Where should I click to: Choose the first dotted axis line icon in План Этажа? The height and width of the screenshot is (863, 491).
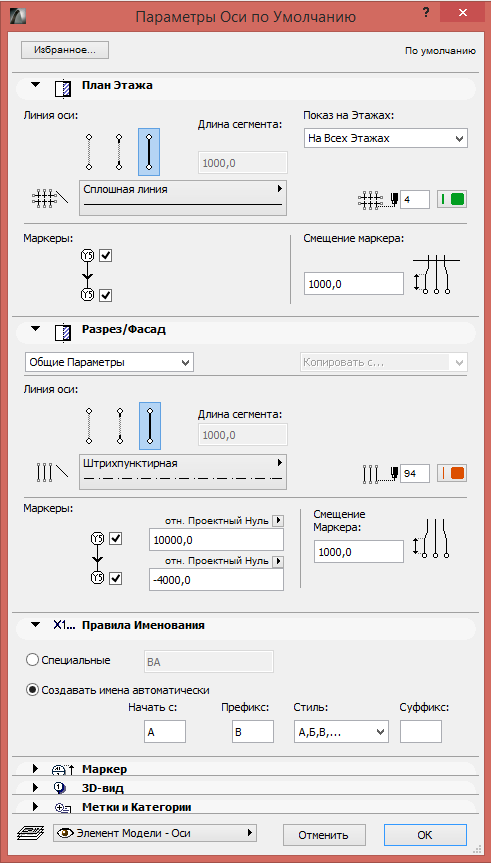tap(89, 151)
